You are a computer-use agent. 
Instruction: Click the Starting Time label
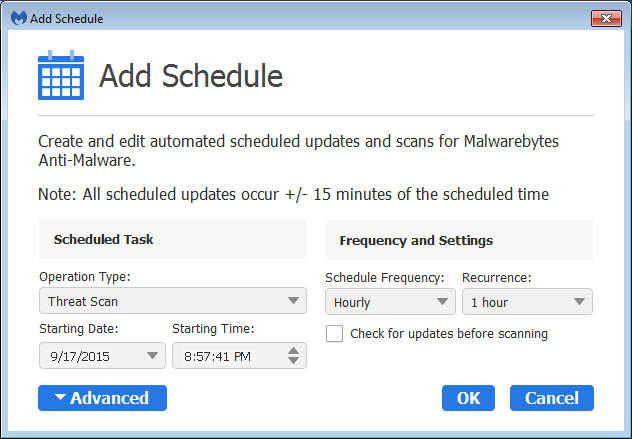pos(214,329)
